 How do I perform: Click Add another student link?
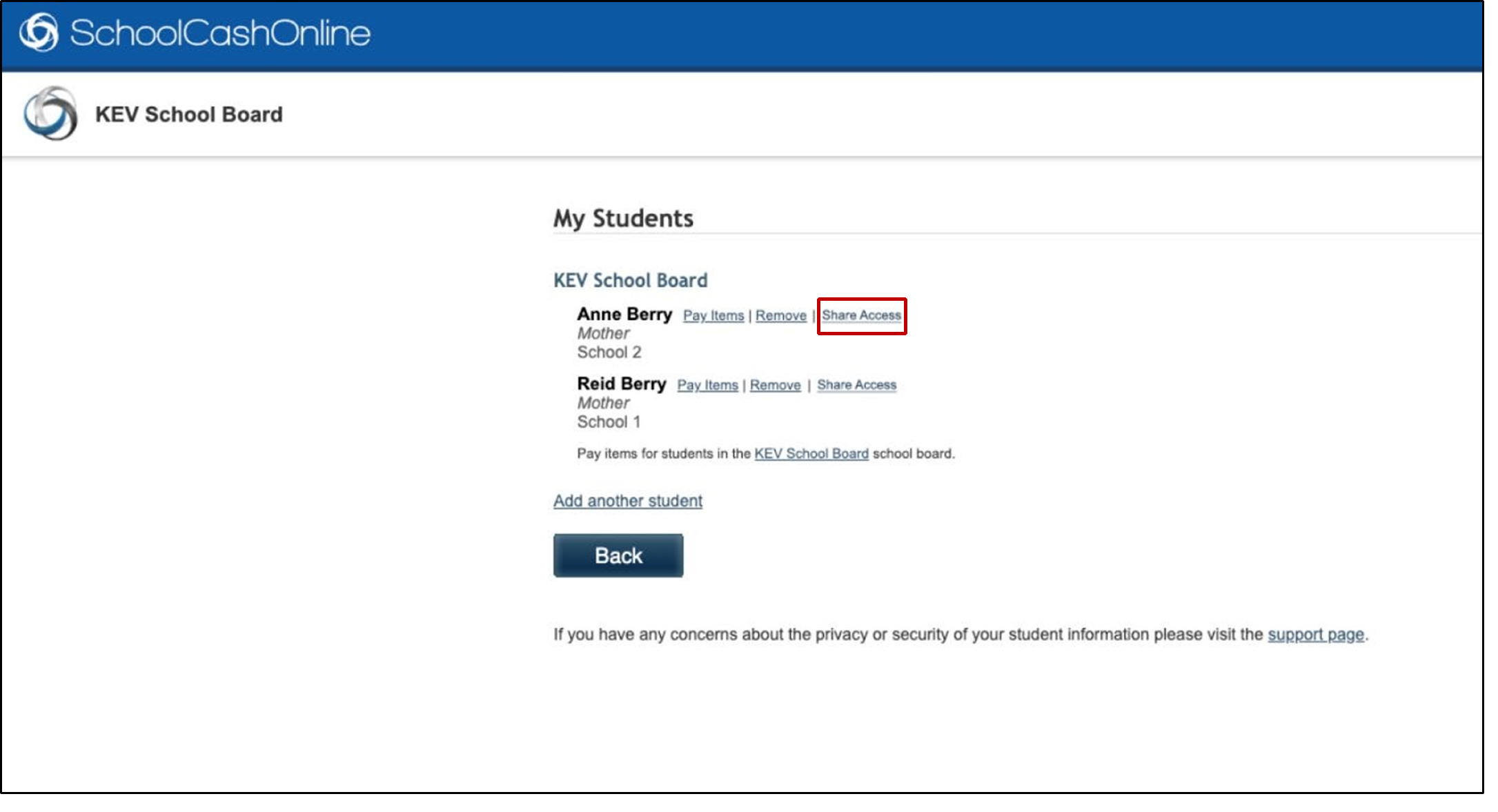627,501
